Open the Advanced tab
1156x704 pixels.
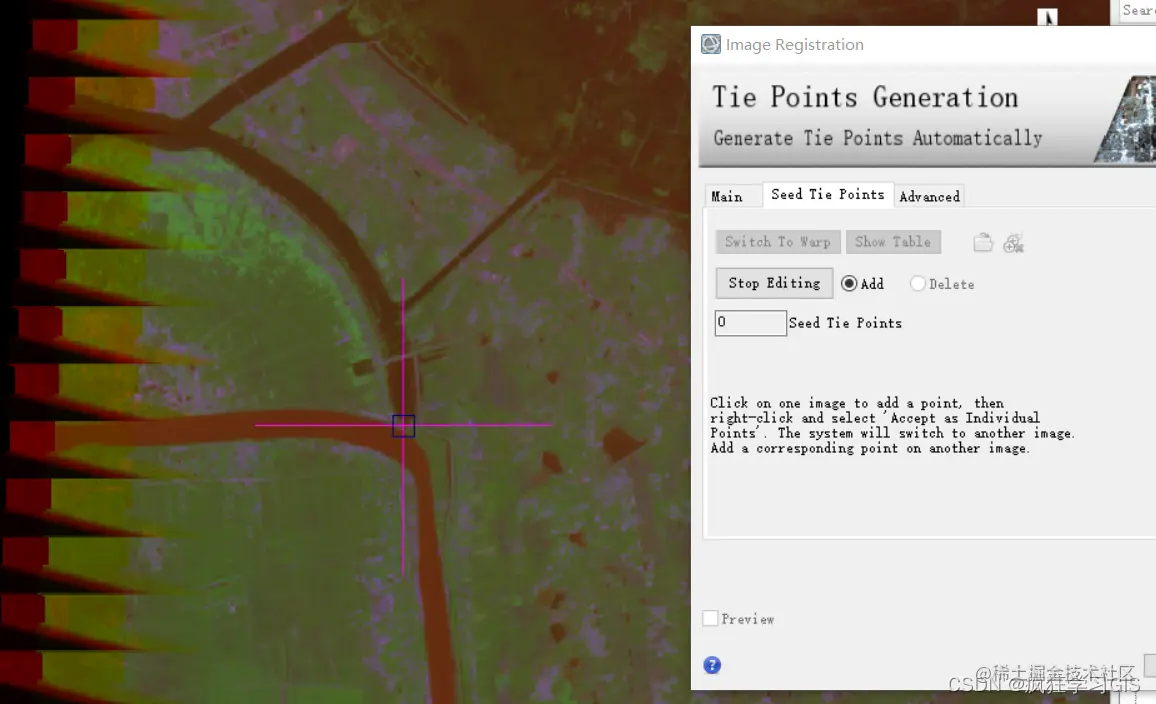(x=929, y=196)
